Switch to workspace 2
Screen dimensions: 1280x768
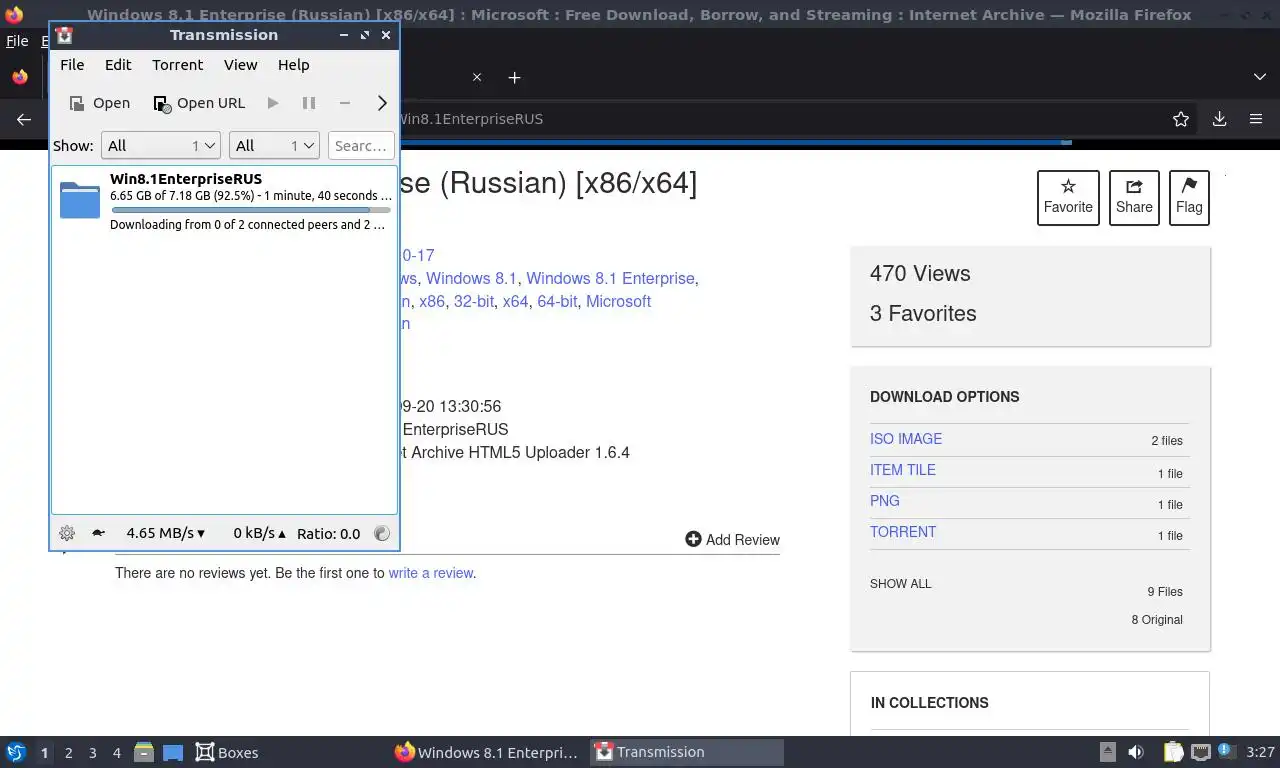(x=68, y=753)
